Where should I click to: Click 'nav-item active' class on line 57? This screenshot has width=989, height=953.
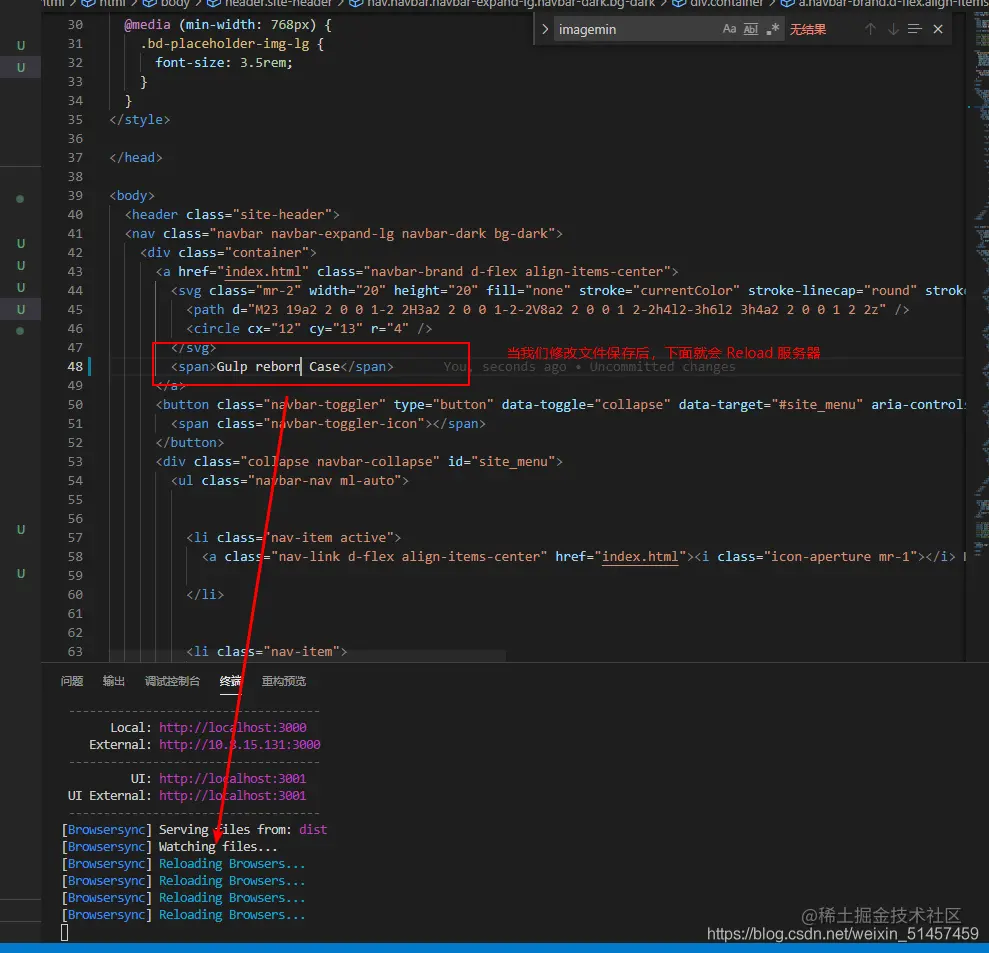coord(328,537)
